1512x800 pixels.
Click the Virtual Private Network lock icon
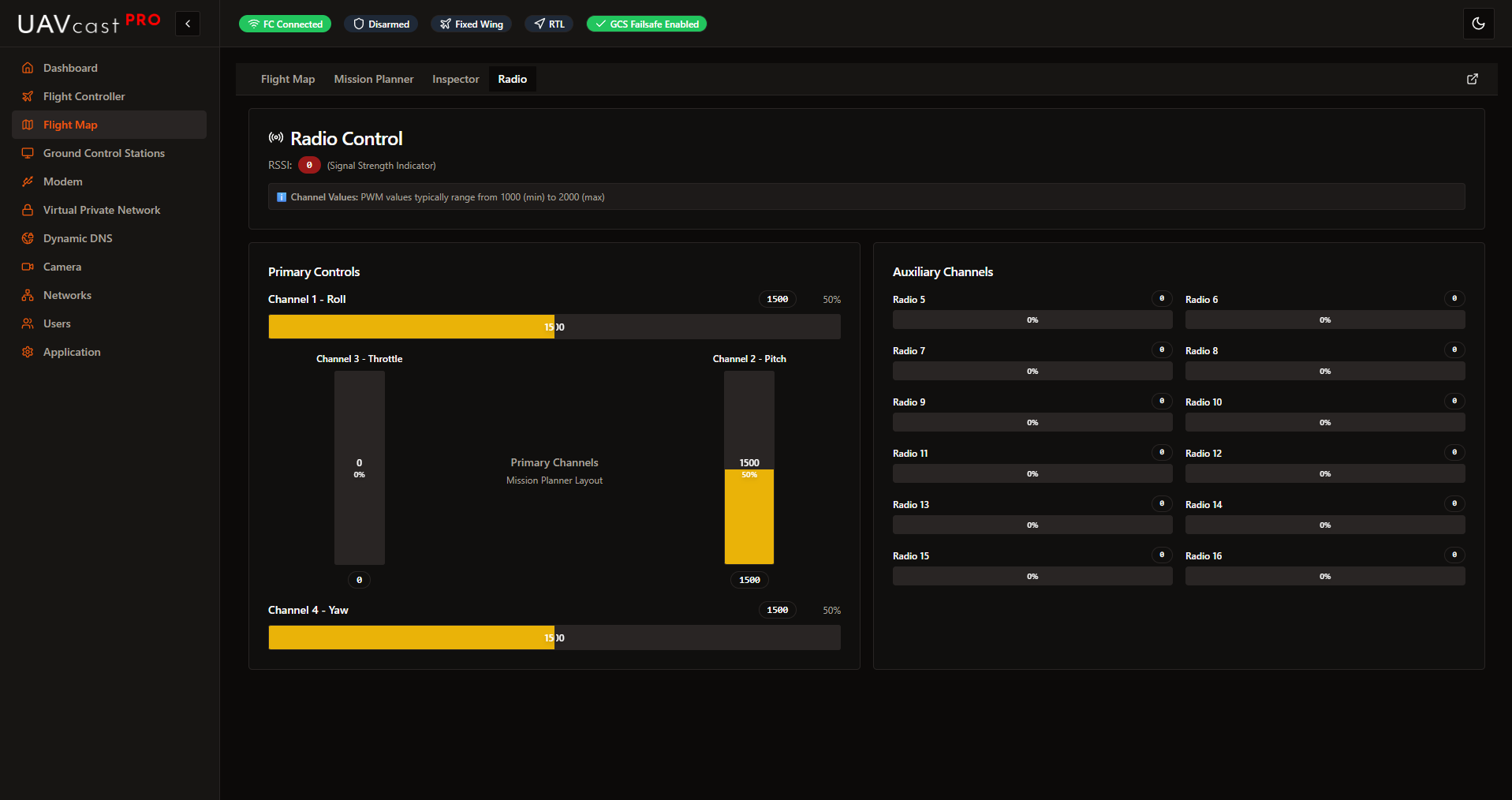[28, 210]
